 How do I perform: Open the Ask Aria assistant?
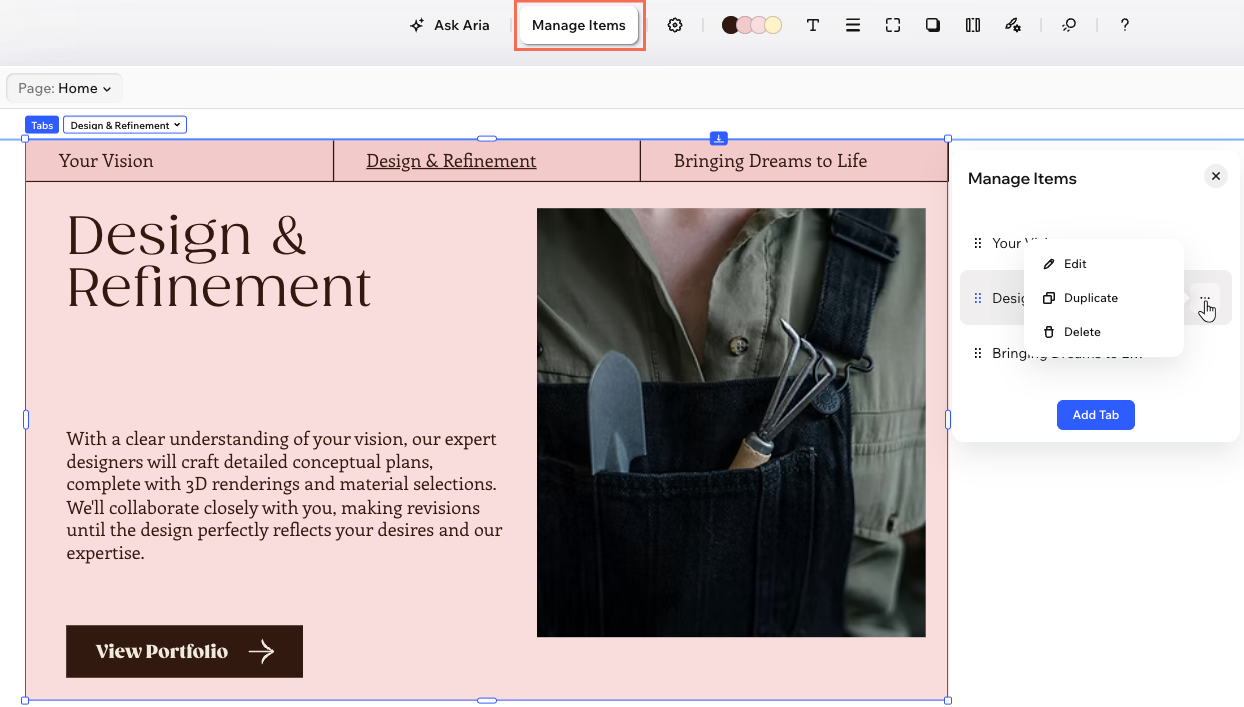click(x=450, y=25)
